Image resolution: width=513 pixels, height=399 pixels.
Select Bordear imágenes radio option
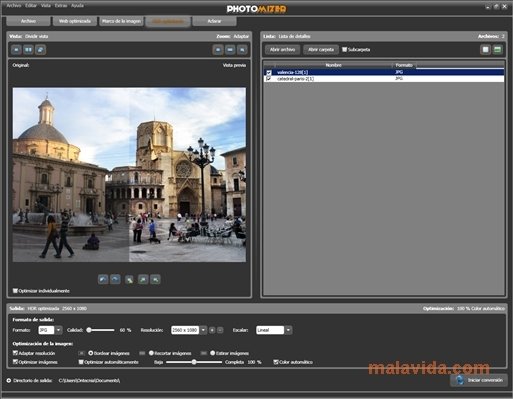click(x=91, y=353)
